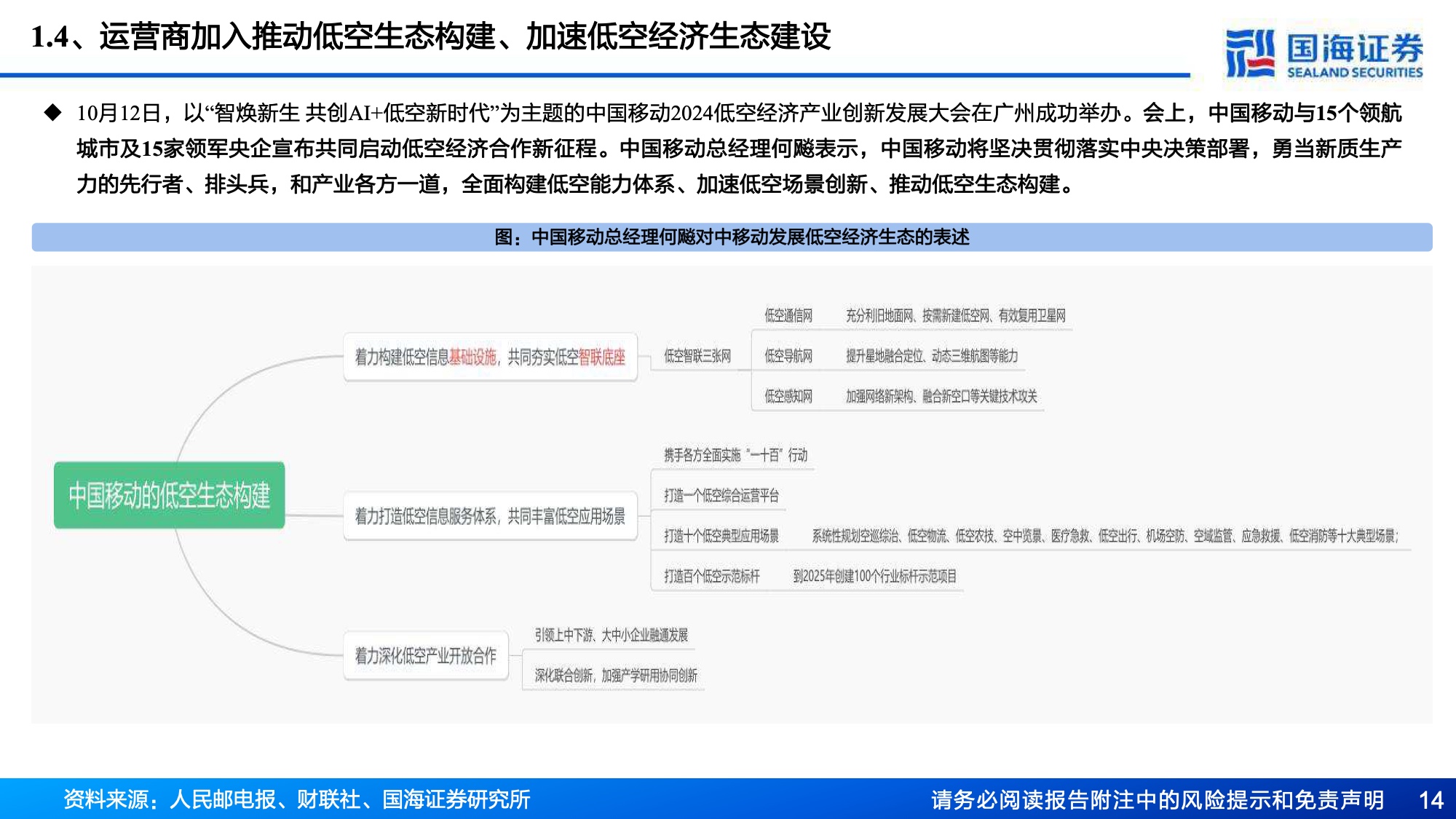Select the green 中国移动的低空生态构建 root node
This screenshot has width=1456, height=819.
169,495
